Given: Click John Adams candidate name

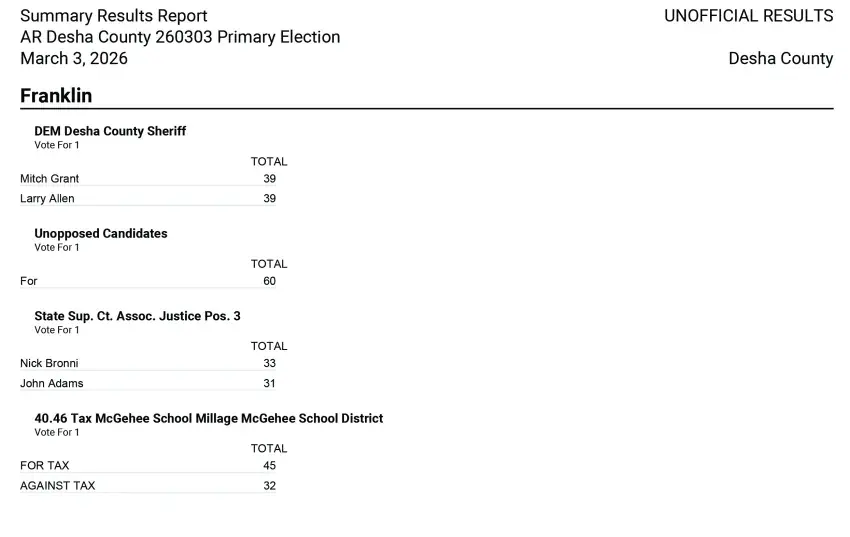Looking at the screenshot, I should tap(52, 384).
